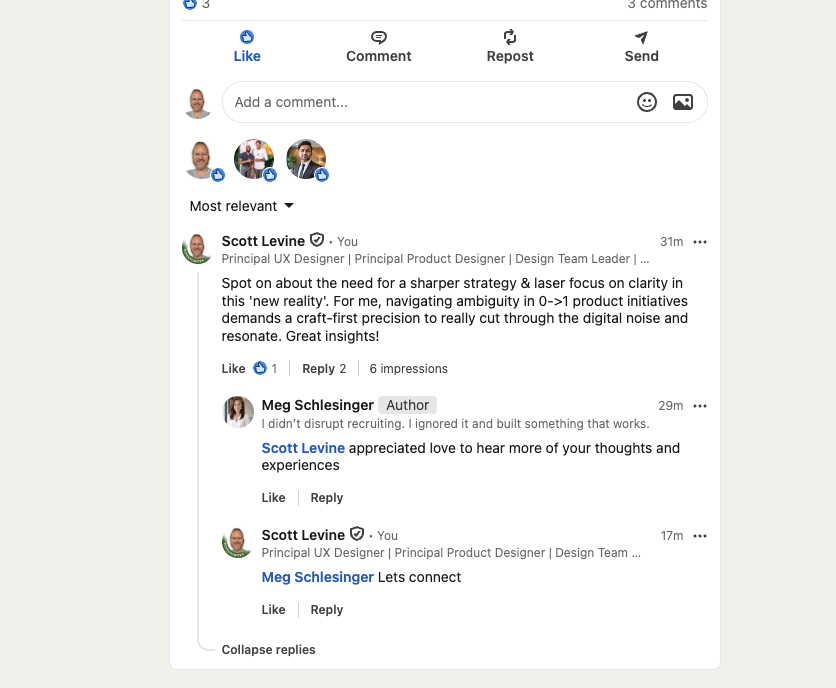Toggle Like on Meg Schlesinger's reply
Screen dimensions: 836x688
[273, 497]
